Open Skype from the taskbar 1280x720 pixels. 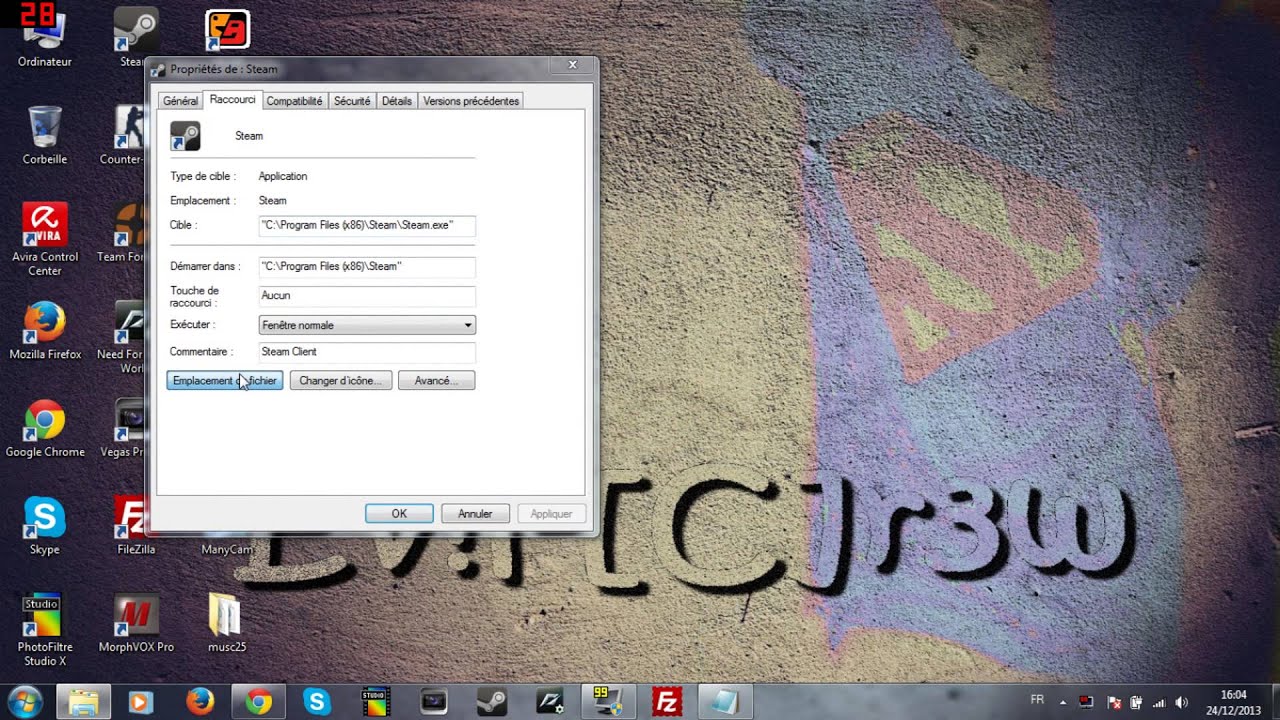click(317, 702)
